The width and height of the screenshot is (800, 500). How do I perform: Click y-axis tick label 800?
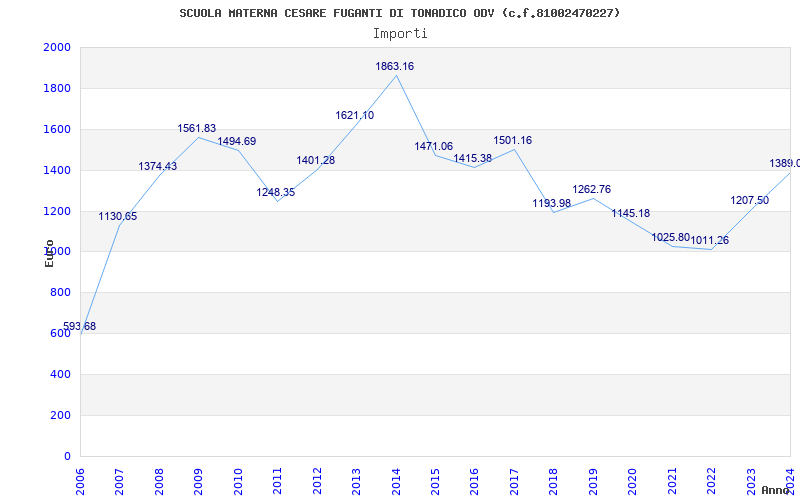(60, 292)
